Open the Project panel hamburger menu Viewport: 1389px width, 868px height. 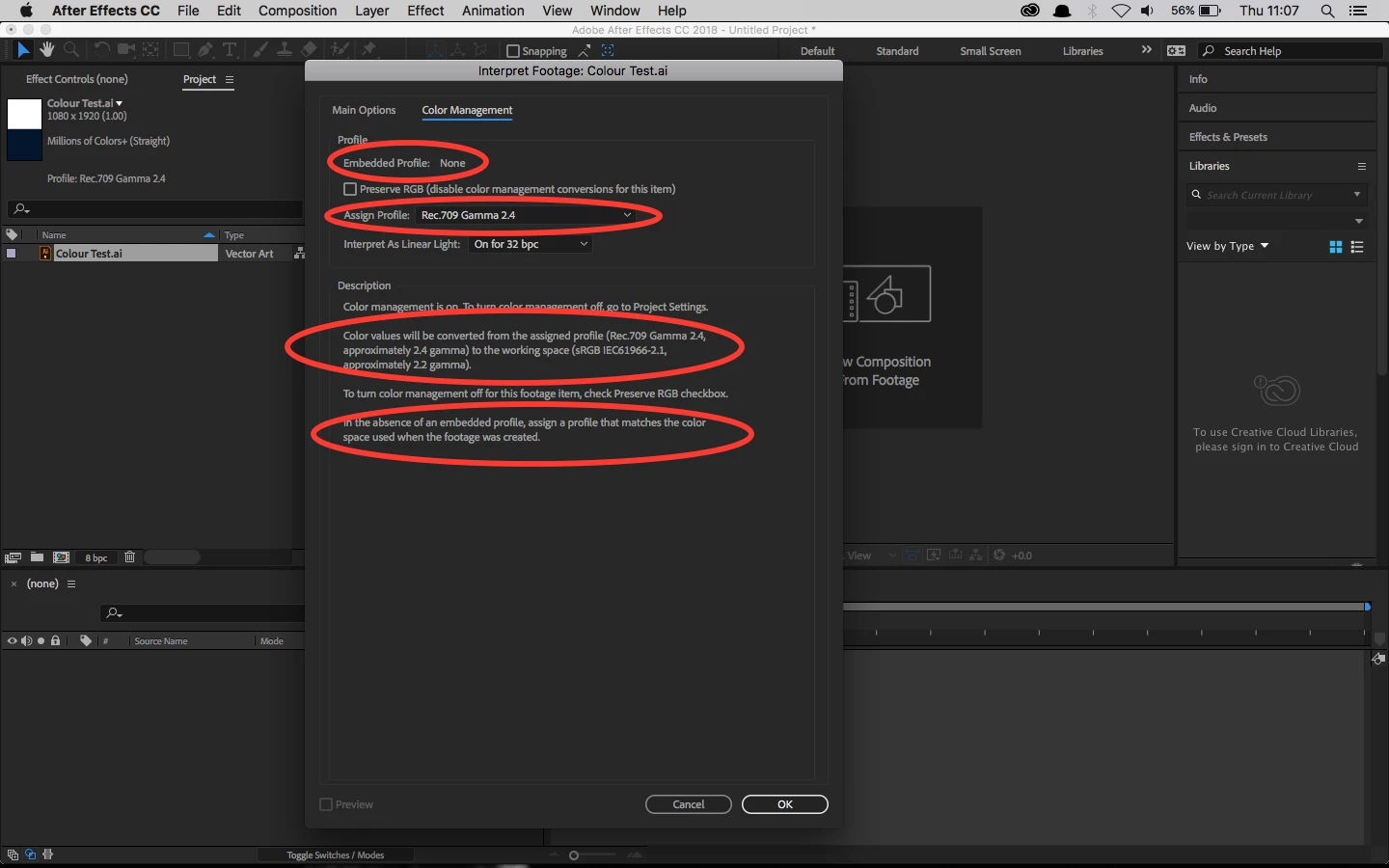point(230,79)
